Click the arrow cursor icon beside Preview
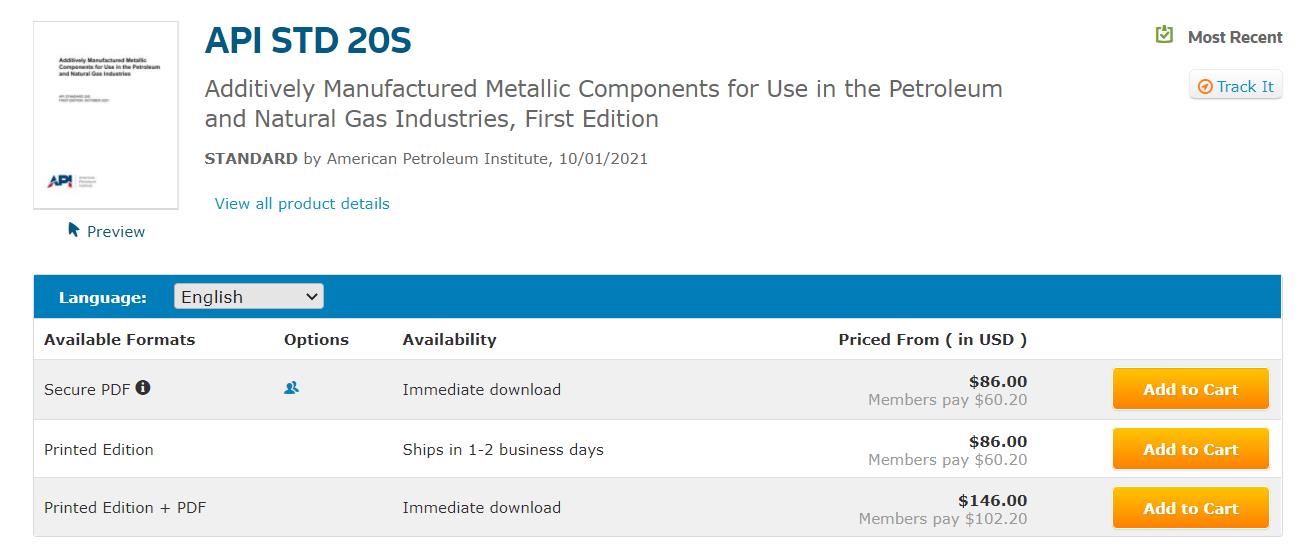This screenshot has width=1313, height=555. click(x=73, y=230)
